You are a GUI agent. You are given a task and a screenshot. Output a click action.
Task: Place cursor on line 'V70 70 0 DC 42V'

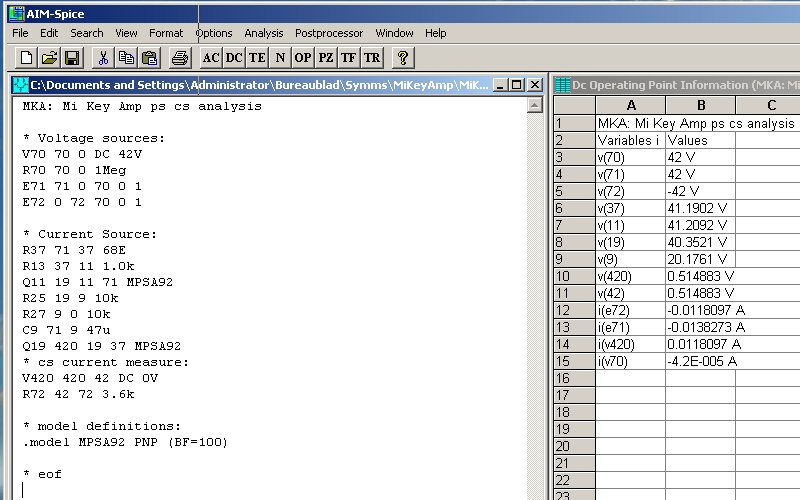coord(82,154)
